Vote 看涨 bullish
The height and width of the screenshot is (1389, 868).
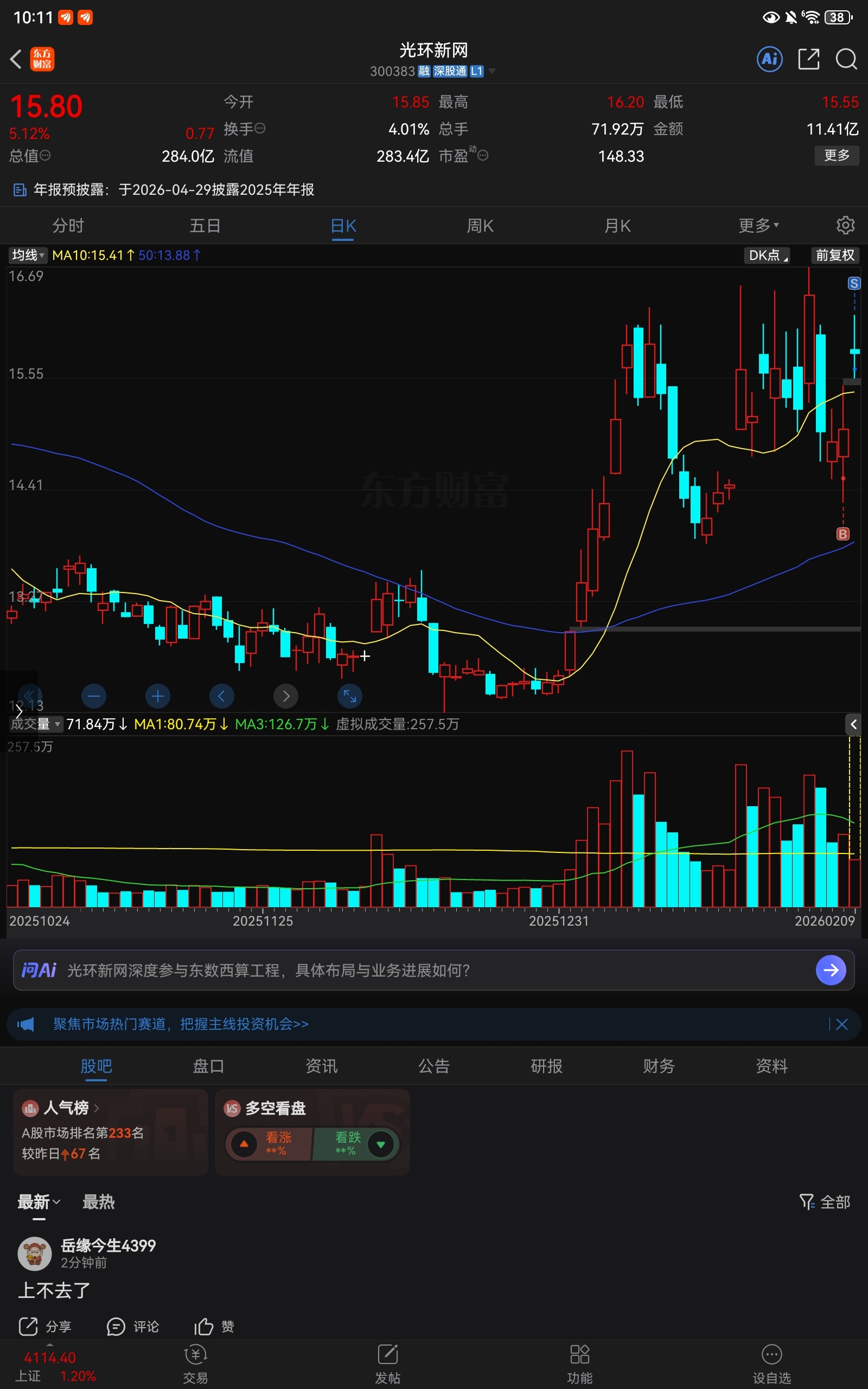click(269, 1144)
